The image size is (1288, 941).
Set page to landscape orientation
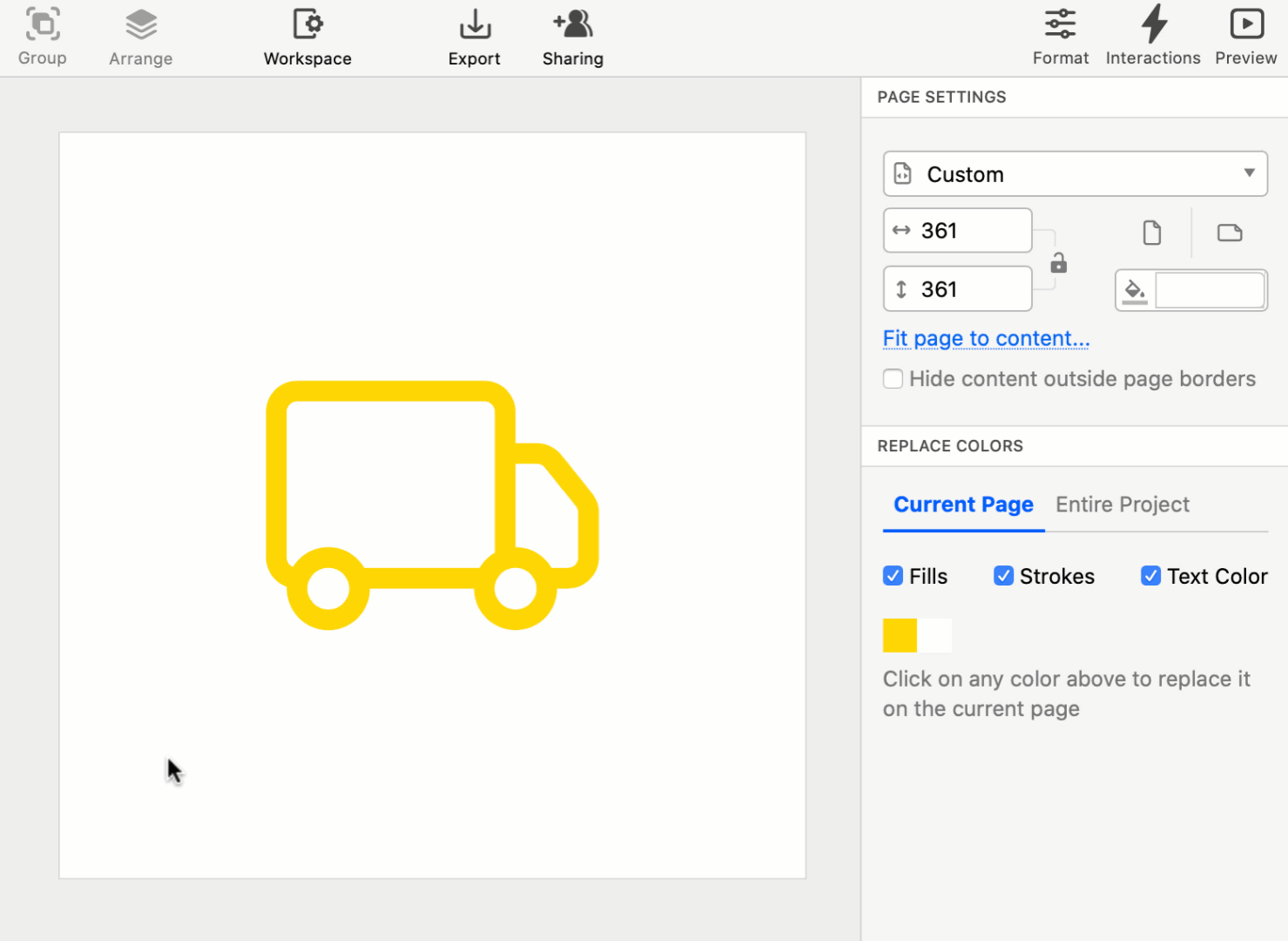(1229, 233)
